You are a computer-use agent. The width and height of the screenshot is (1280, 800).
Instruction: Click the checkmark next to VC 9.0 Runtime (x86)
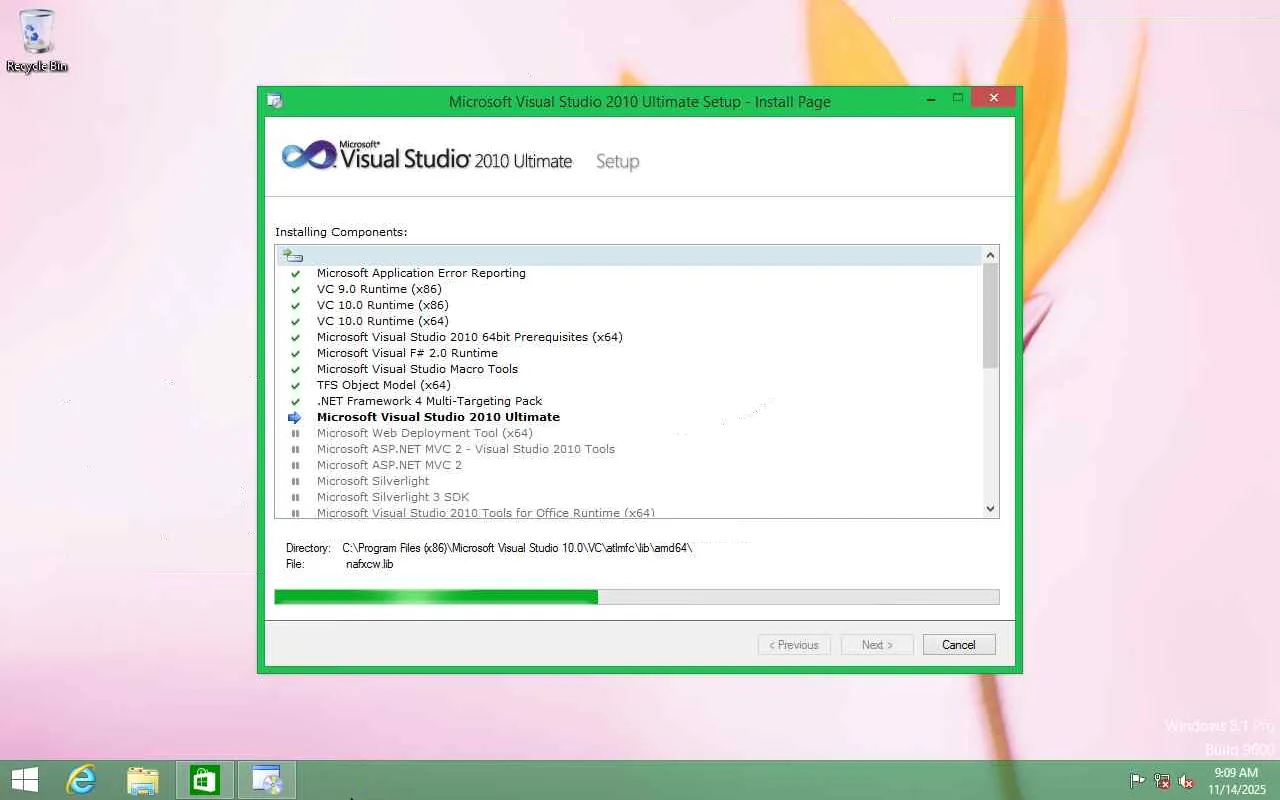click(x=295, y=289)
